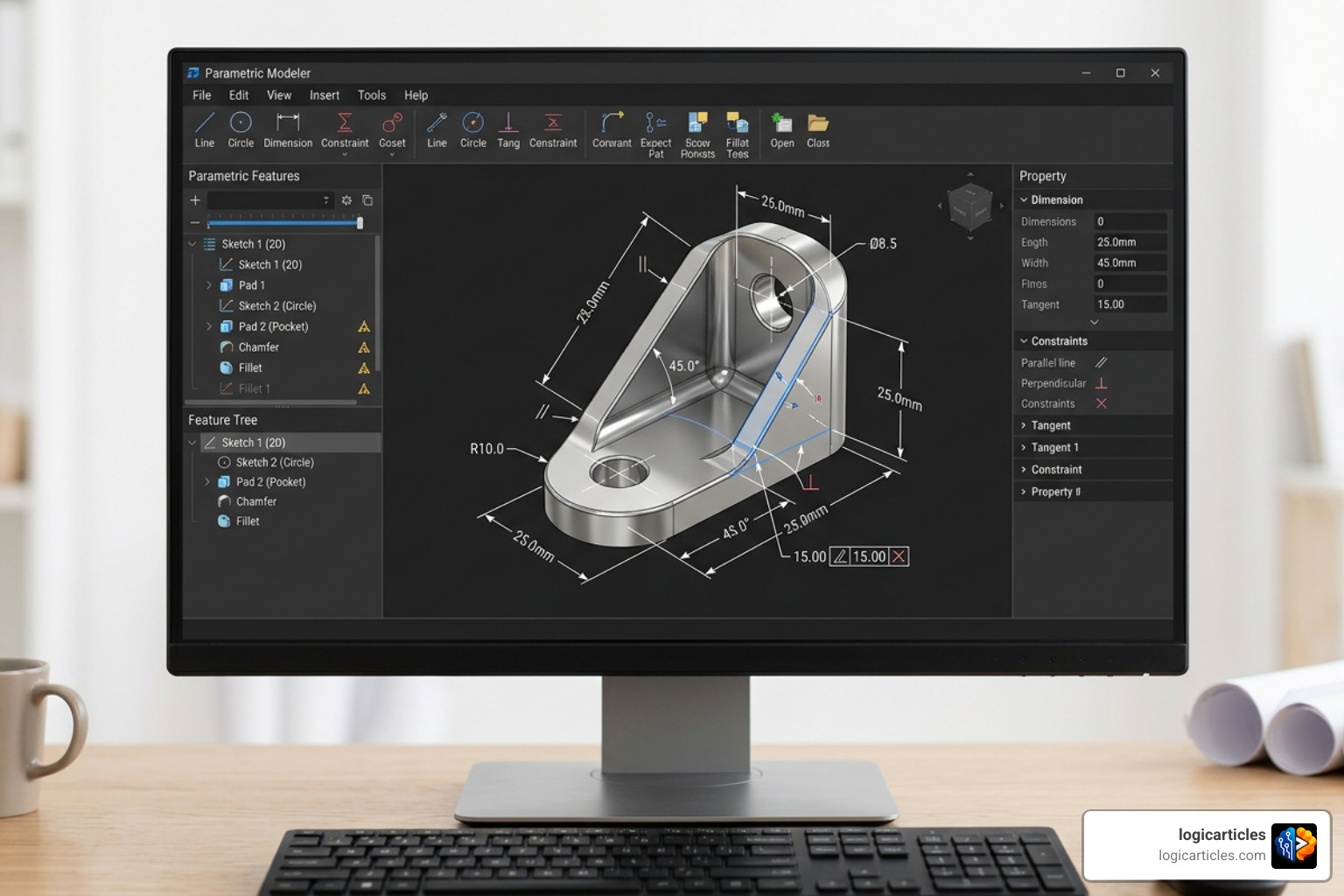Collapse the Dimension section
1344x896 pixels.
pyautogui.click(x=1024, y=199)
